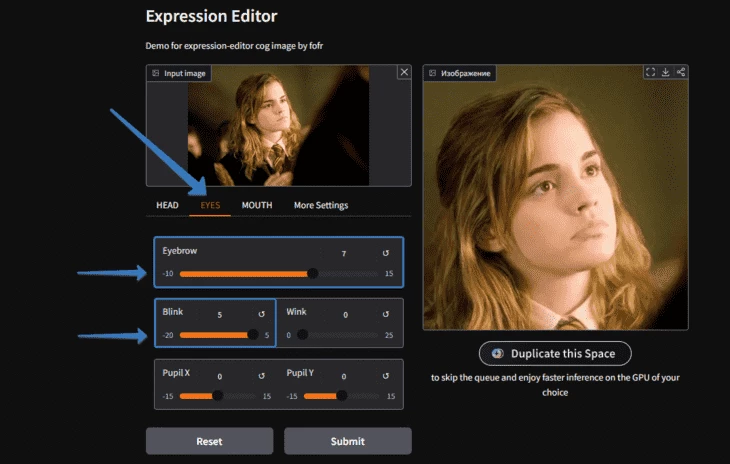
Task: Click Duplicate this Space button
Action: tap(555, 354)
